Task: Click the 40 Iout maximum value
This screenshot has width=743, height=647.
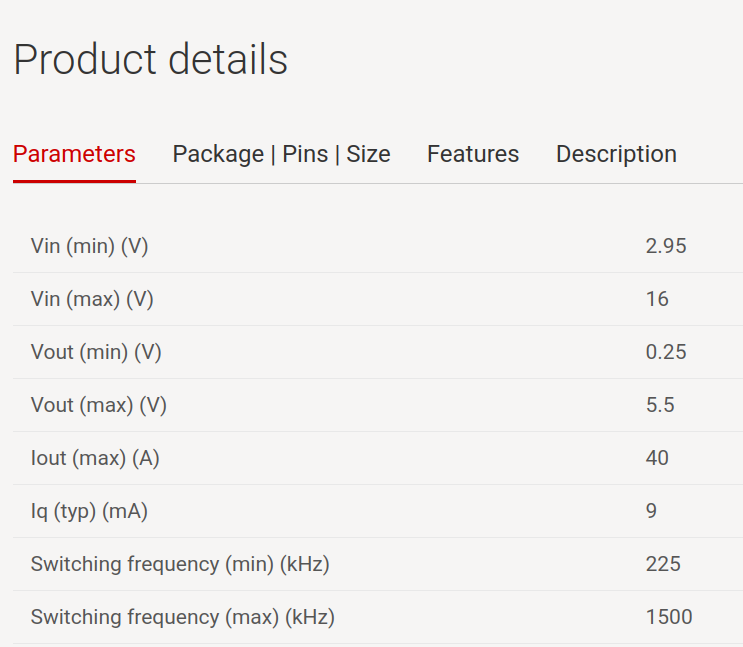Action: point(657,458)
